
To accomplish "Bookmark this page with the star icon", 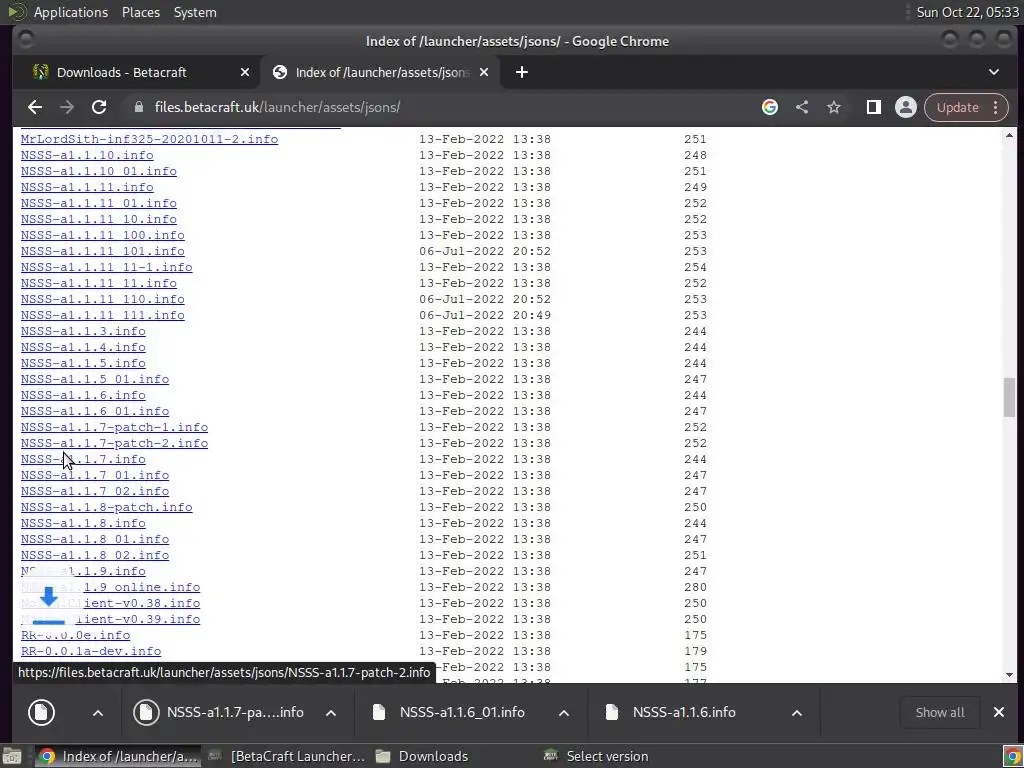I will point(834,107).
